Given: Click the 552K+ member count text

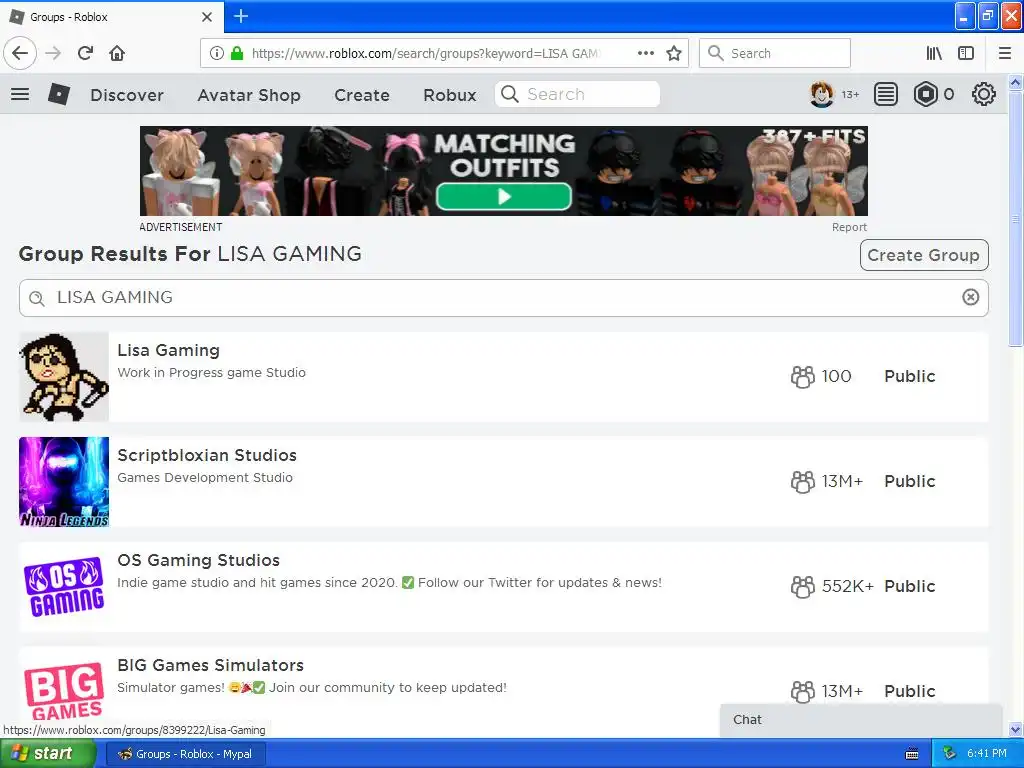Looking at the screenshot, I should [x=847, y=586].
